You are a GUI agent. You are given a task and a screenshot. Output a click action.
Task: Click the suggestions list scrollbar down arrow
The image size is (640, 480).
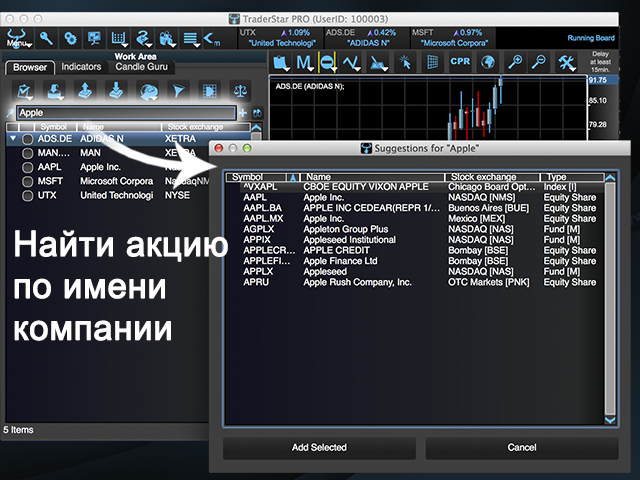(x=610, y=420)
